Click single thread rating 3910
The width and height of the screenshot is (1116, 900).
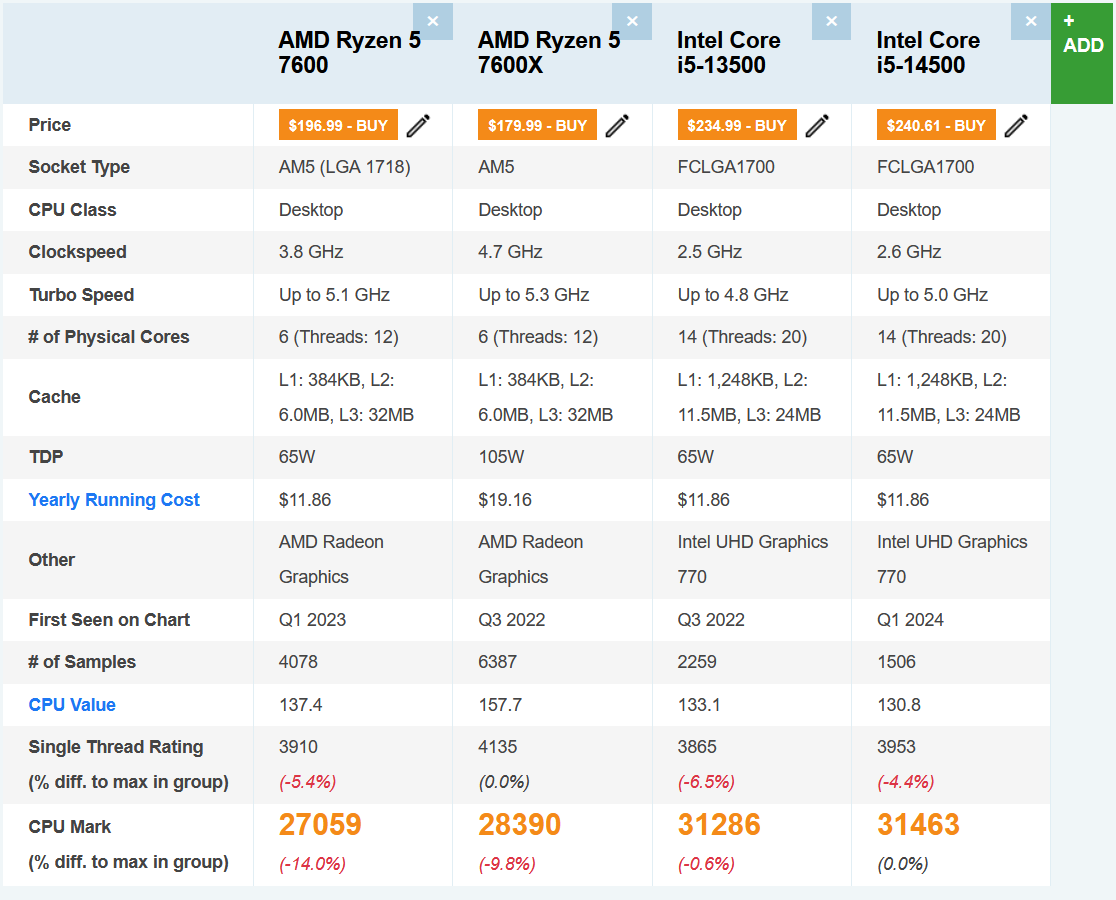[x=298, y=747]
